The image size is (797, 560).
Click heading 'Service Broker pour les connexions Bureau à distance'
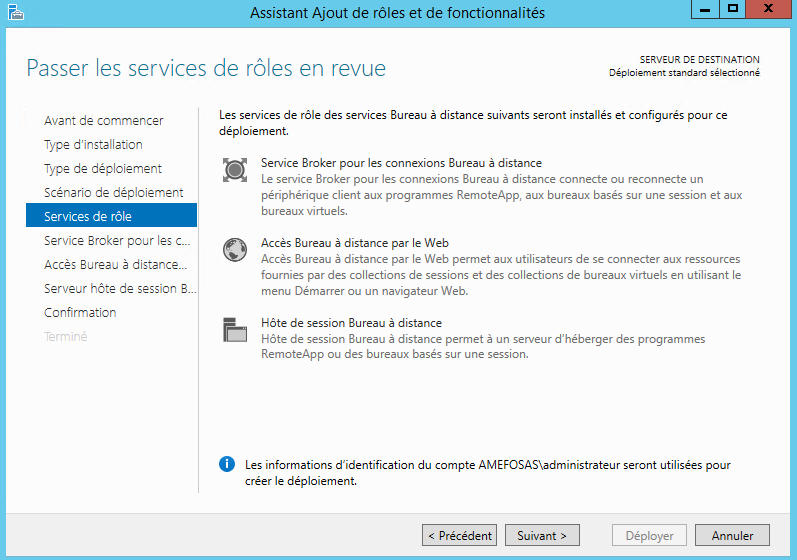[402, 163]
